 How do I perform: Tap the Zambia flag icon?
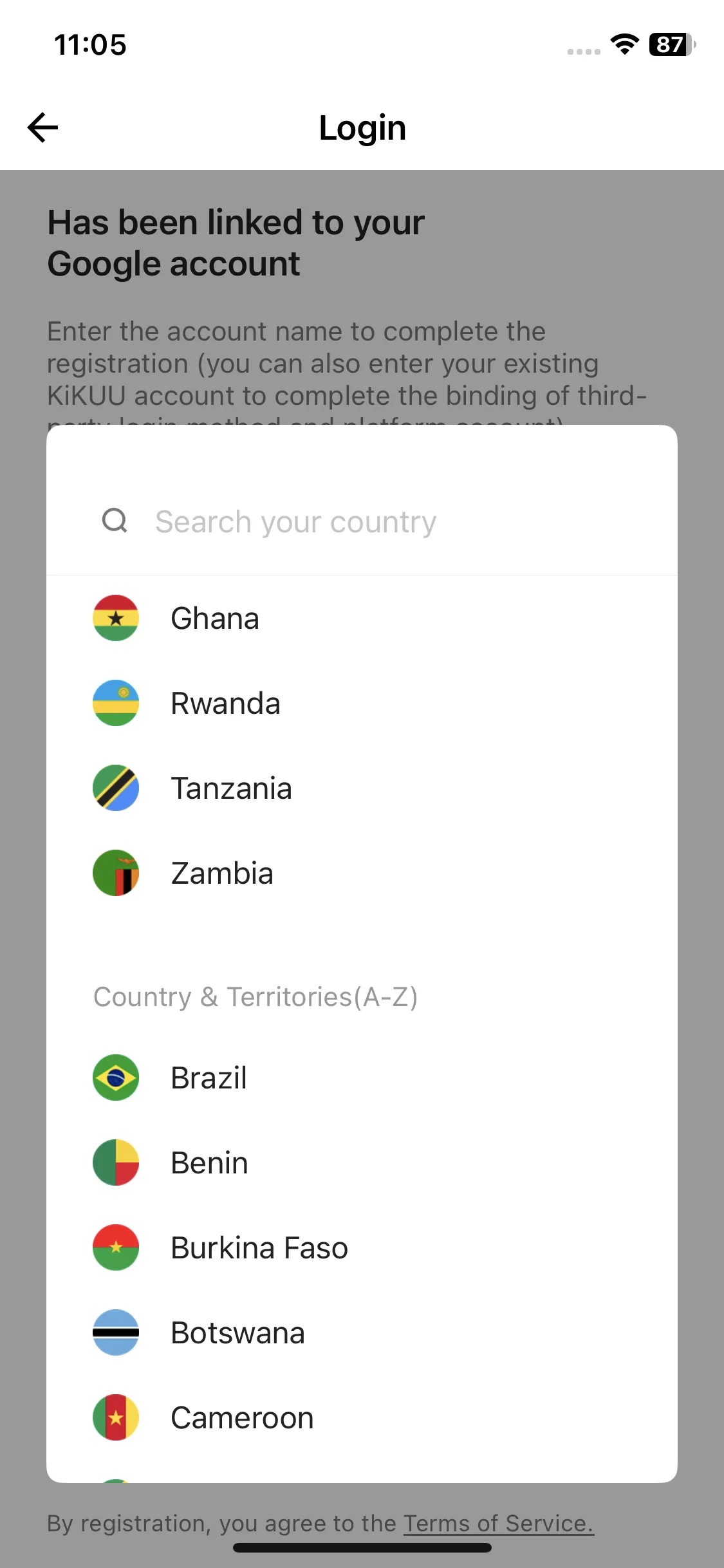(116, 873)
